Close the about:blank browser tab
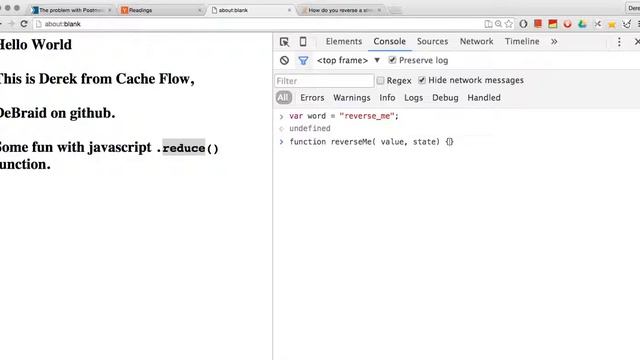The height and width of the screenshot is (360, 640). 289,10
